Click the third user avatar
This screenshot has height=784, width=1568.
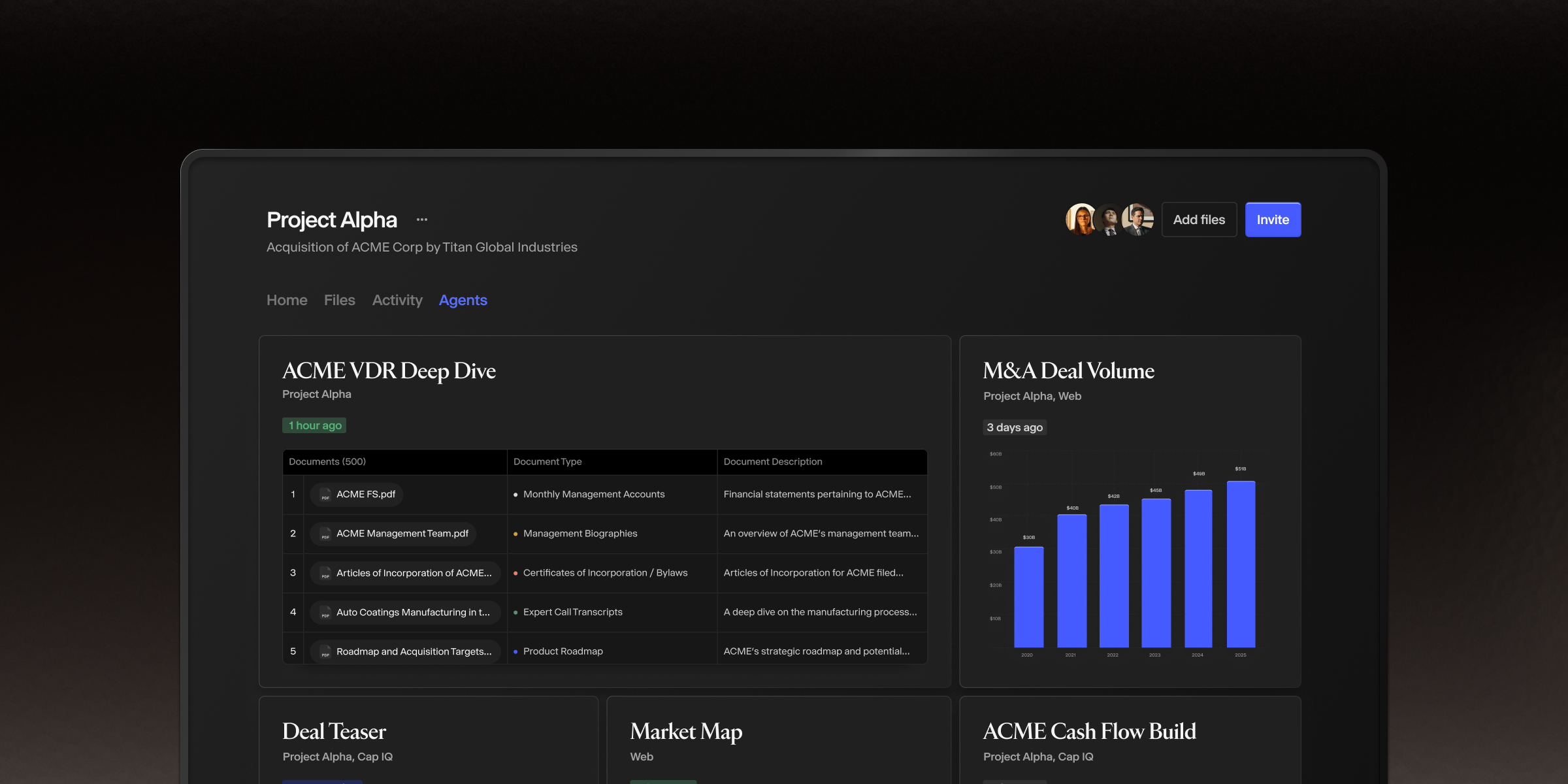point(1139,220)
